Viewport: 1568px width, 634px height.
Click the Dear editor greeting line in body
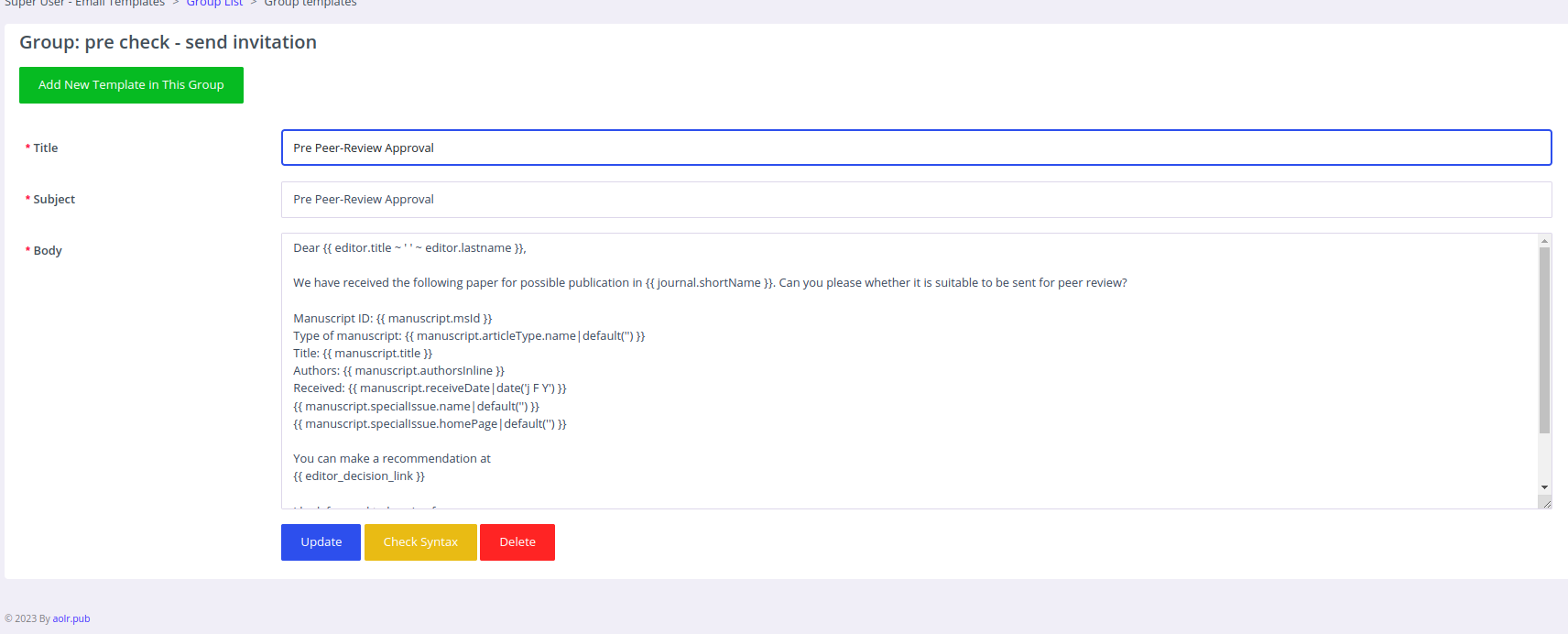click(x=409, y=248)
